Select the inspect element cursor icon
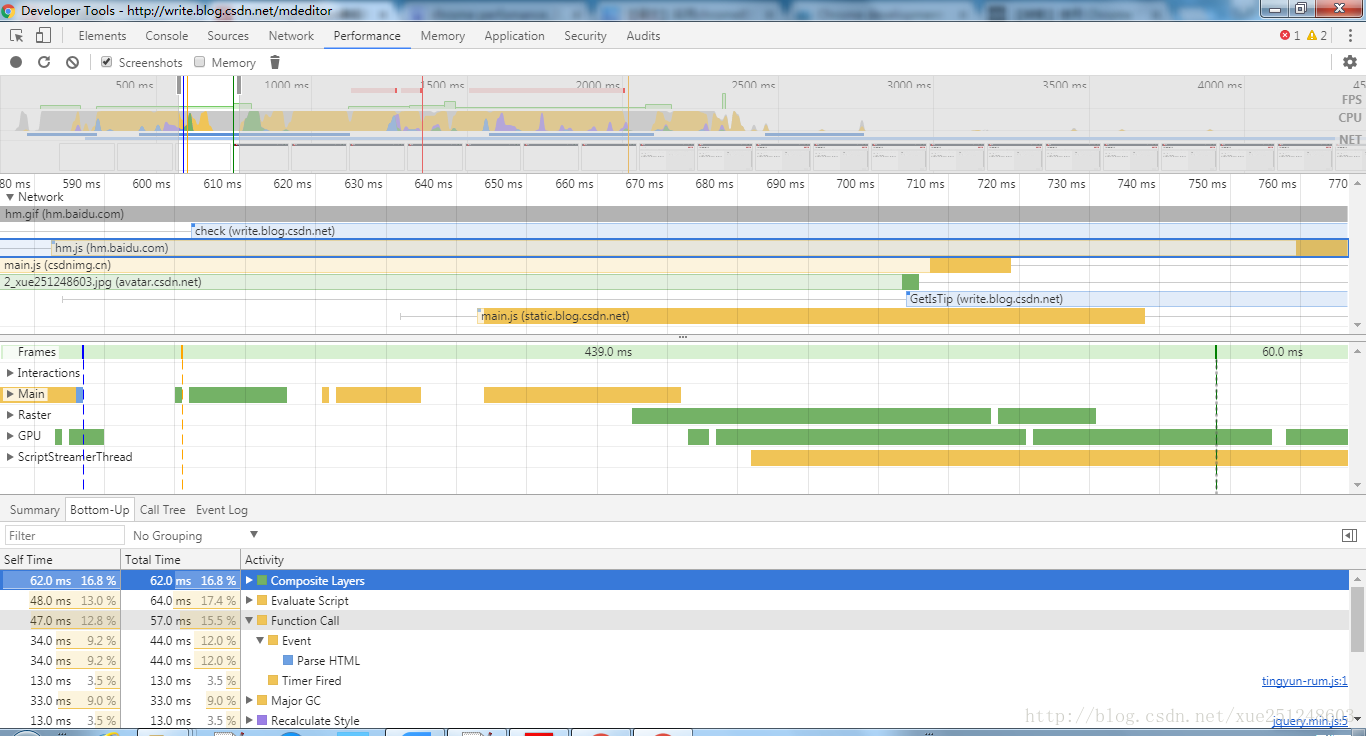The height and width of the screenshot is (736, 1366). pyautogui.click(x=17, y=36)
